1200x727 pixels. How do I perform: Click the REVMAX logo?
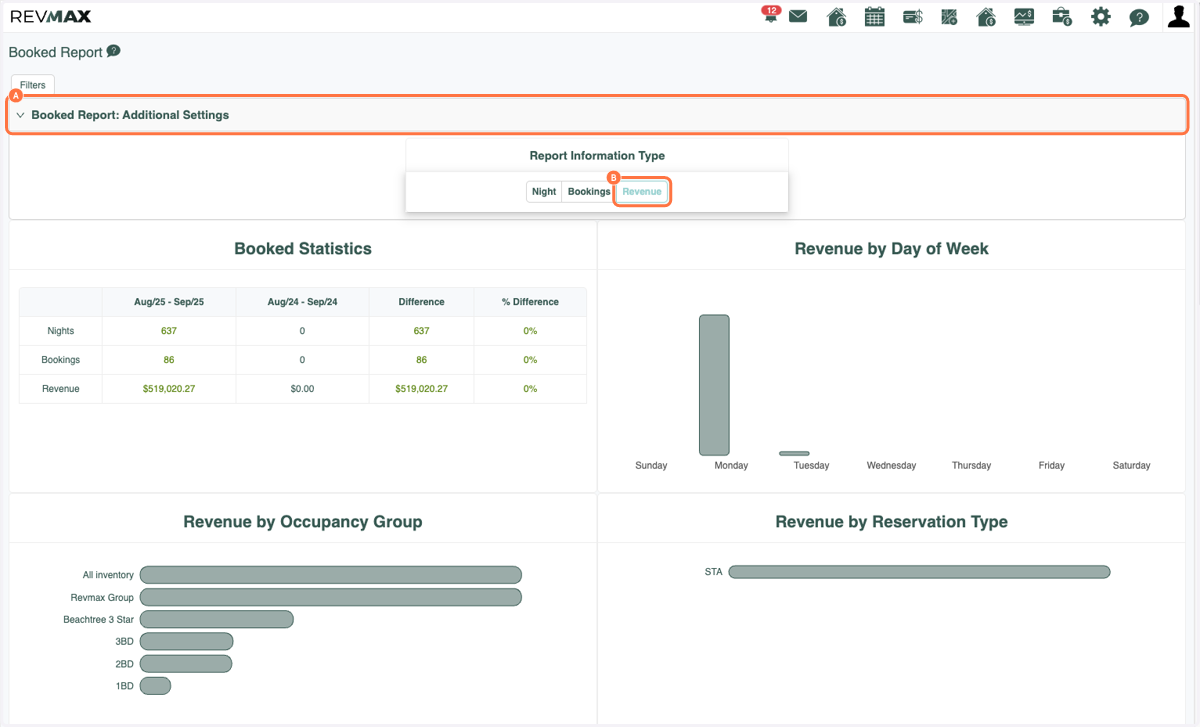(50, 16)
